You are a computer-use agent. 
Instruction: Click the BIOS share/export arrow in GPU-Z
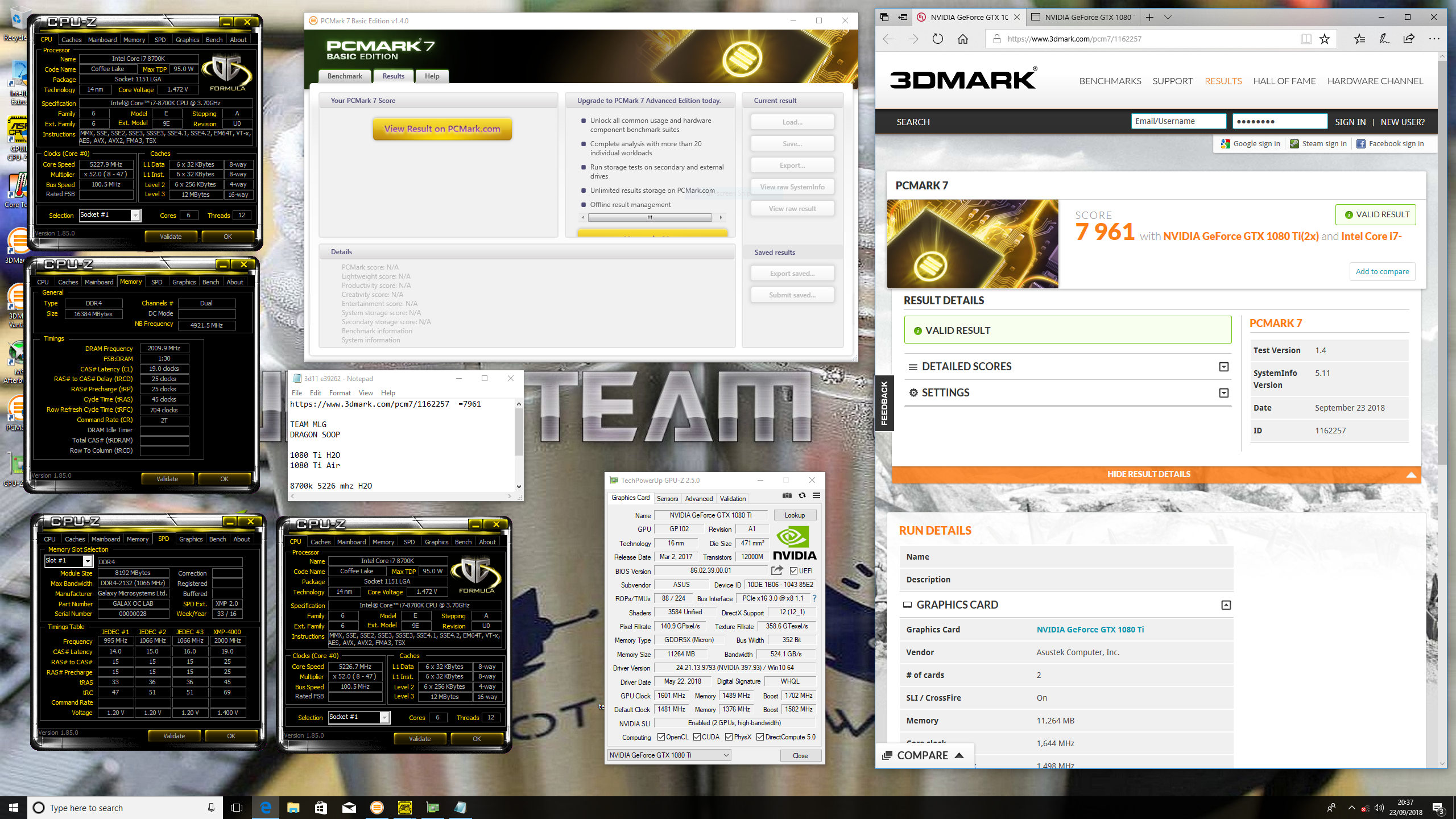777,570
